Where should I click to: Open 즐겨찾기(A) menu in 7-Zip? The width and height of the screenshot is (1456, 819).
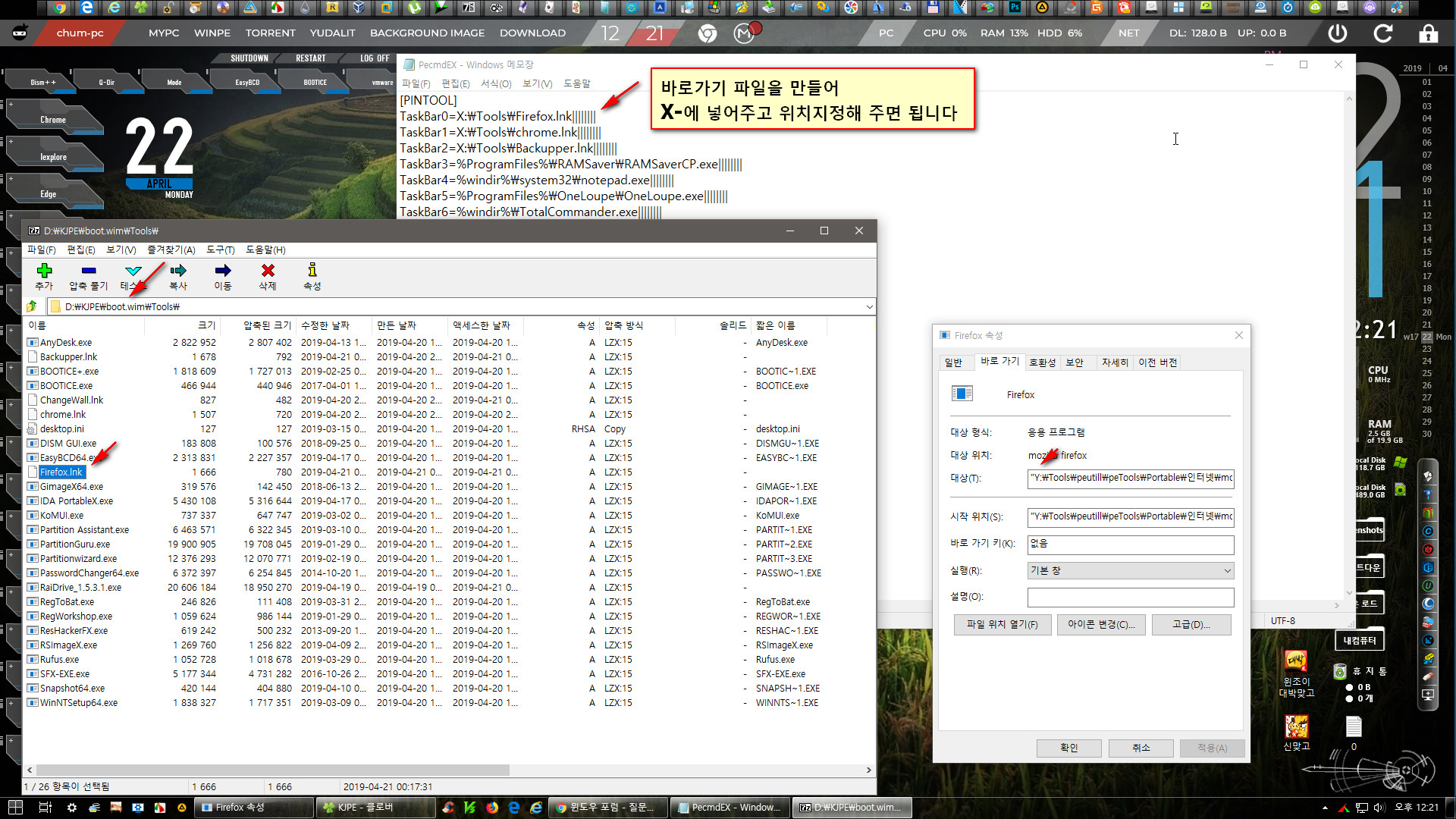171,249
